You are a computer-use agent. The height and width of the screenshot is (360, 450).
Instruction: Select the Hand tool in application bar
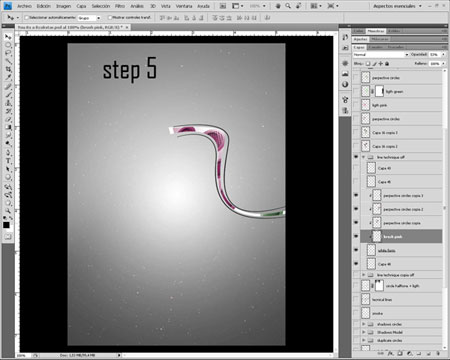278,6
